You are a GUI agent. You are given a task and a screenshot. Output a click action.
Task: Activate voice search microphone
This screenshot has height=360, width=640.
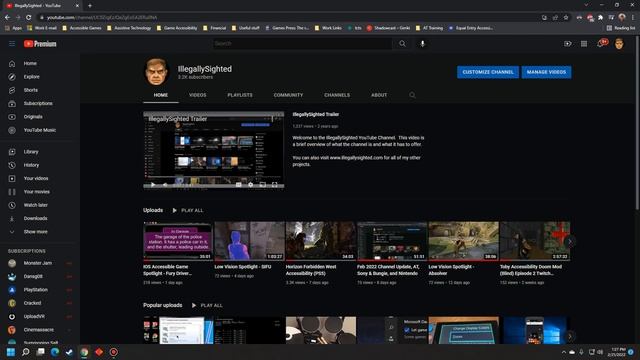click(422, 44)
